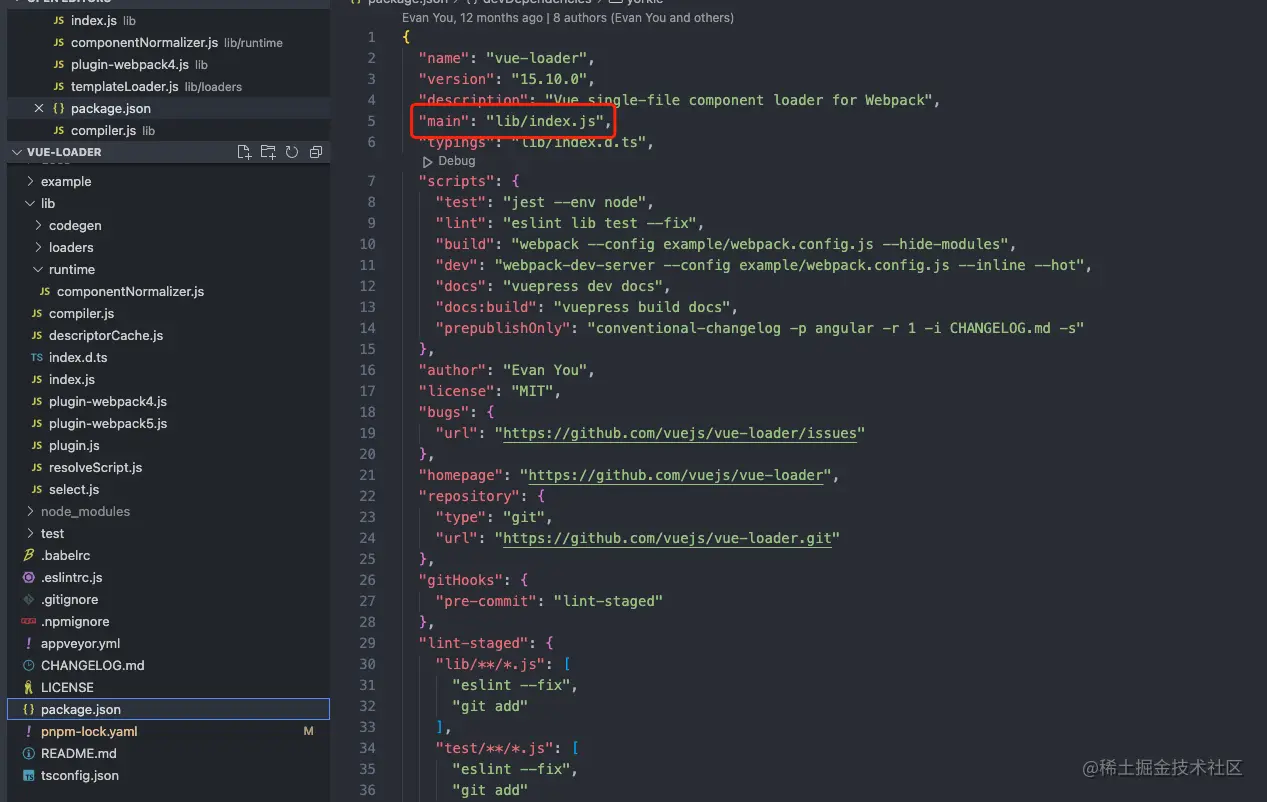1267x802 pixels.
Task: Switch to plugin-webpack4.js in Open Editors list
Action: coord(168,64)
